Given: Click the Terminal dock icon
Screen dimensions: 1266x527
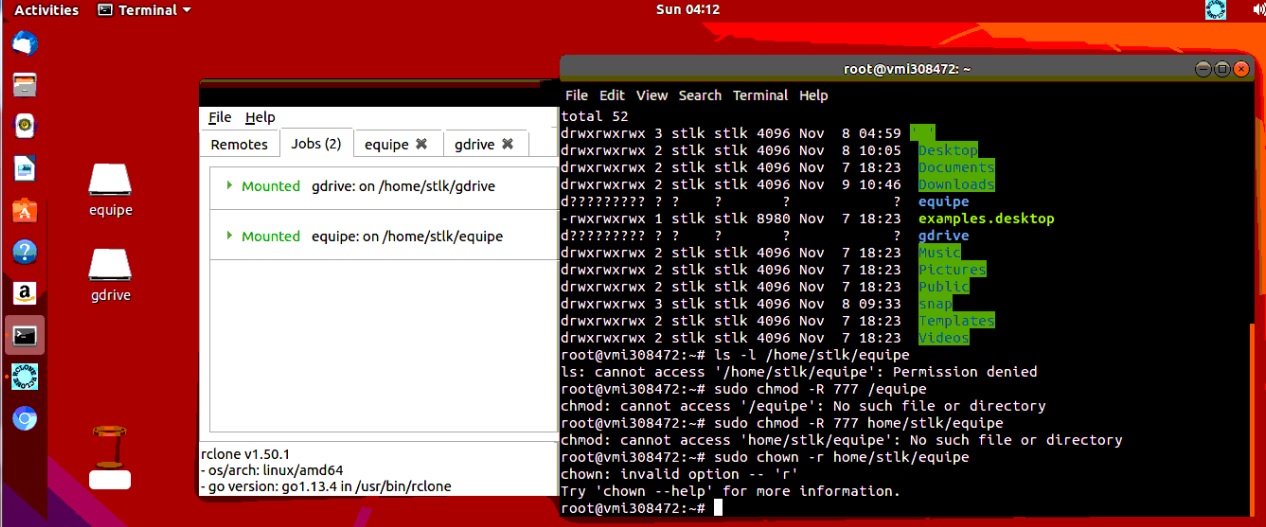Looking at the screenshot, I should (x=25, y=335).
